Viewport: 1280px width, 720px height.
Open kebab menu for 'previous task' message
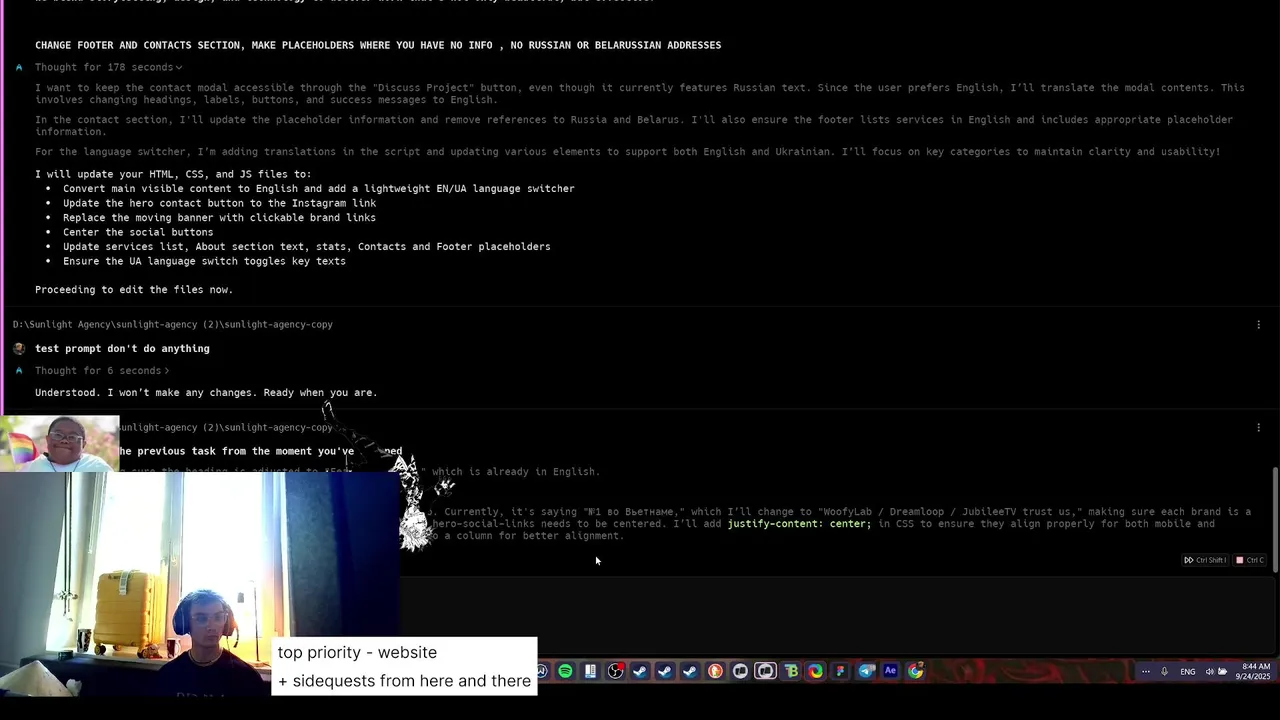[x=1258, y=427]
